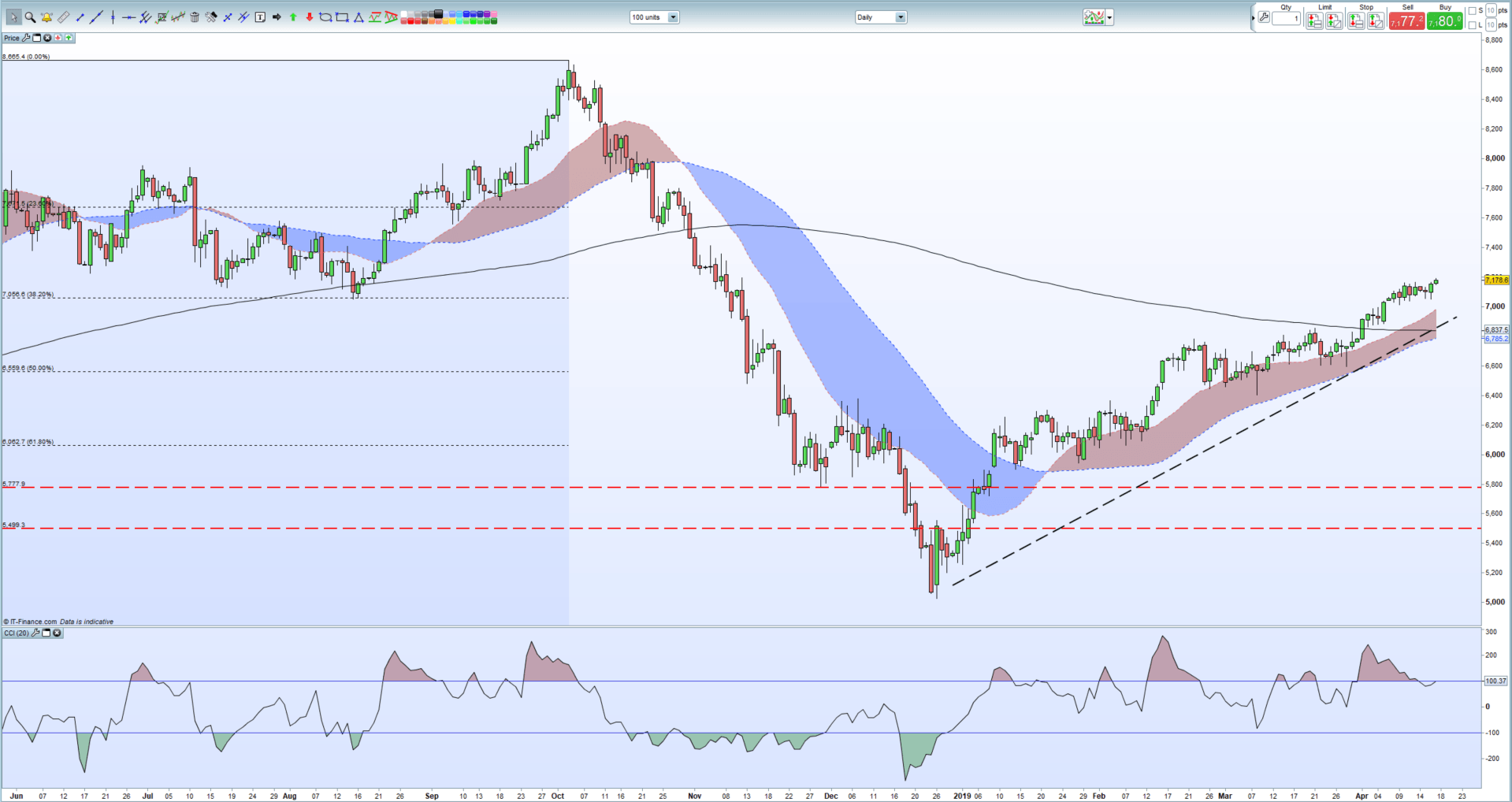Select the blue crossed lines tool
The image size is (1512, 802).
coord(228,17)
